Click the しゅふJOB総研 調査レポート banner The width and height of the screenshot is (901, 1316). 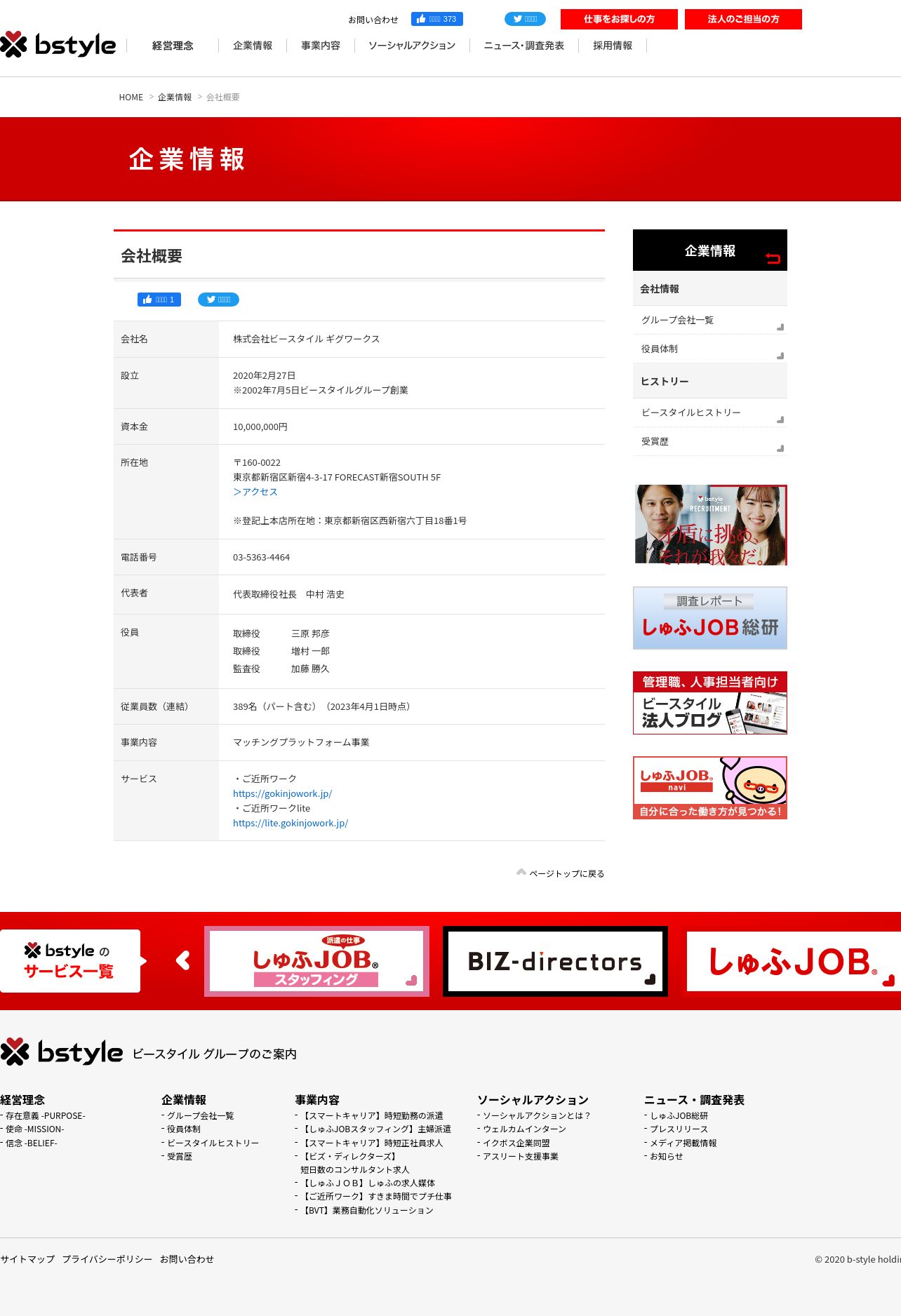pos(710,618)
